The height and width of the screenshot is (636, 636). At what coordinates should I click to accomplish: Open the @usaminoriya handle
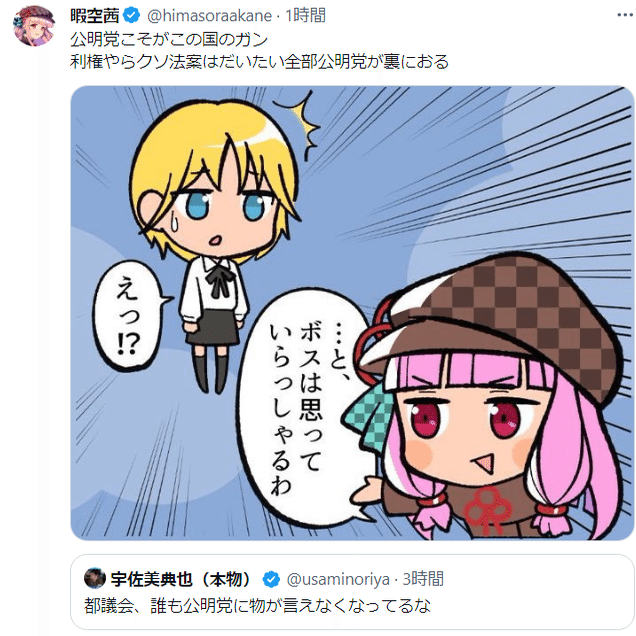point(338,580)
